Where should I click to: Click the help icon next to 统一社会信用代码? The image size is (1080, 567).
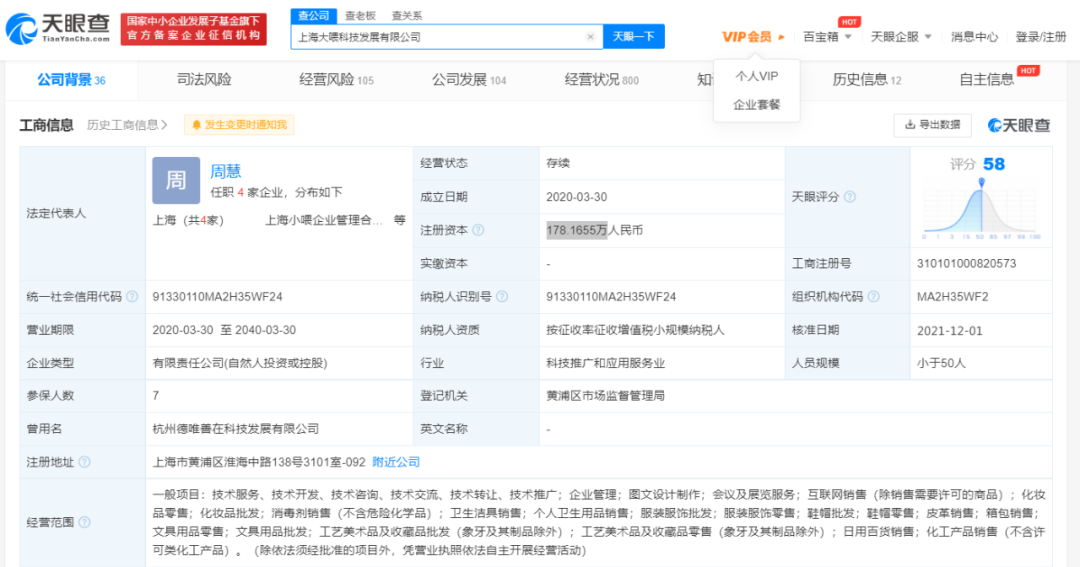pyautogui.click(x=132, y=297)
